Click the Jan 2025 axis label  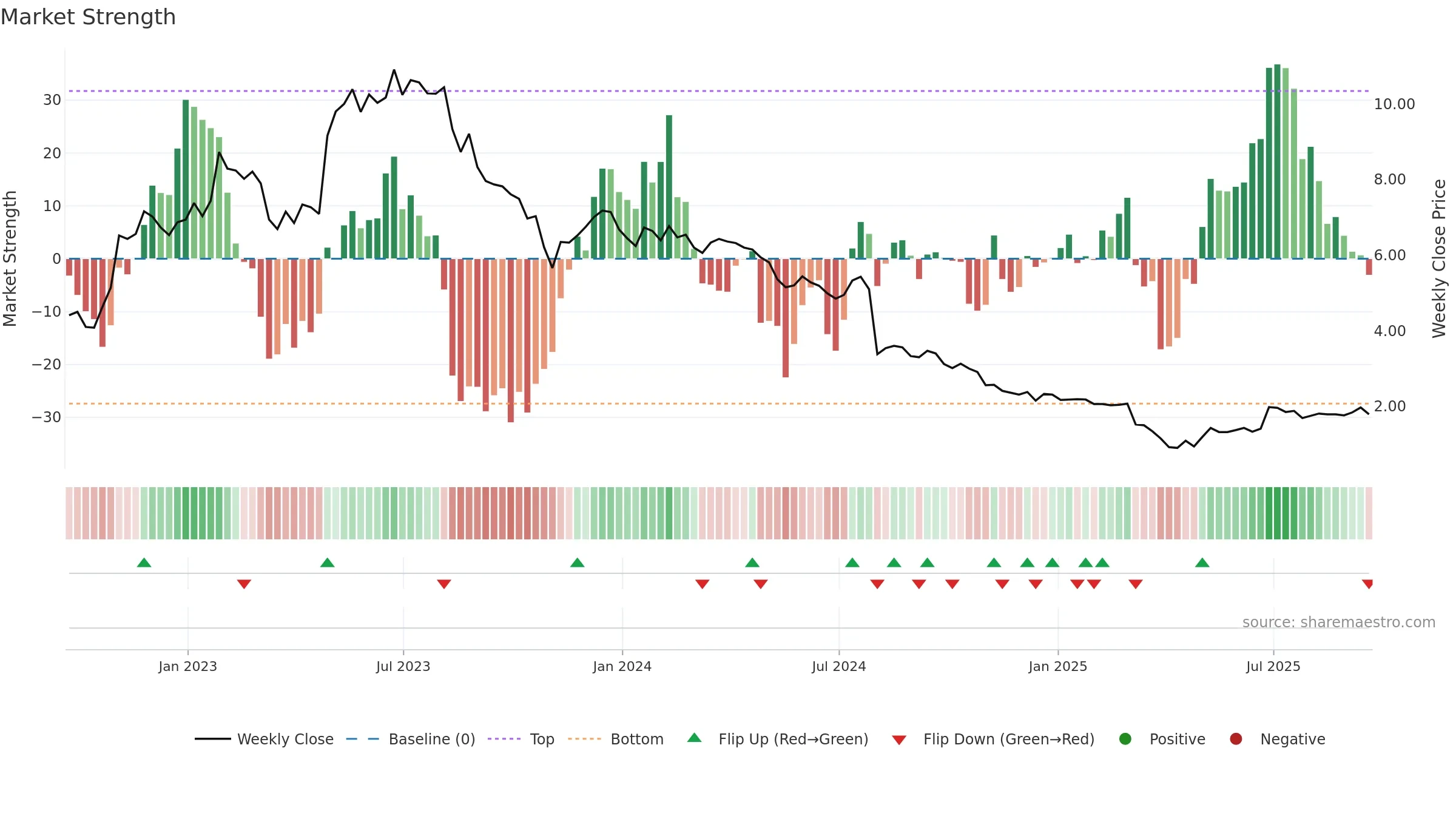1058,667
